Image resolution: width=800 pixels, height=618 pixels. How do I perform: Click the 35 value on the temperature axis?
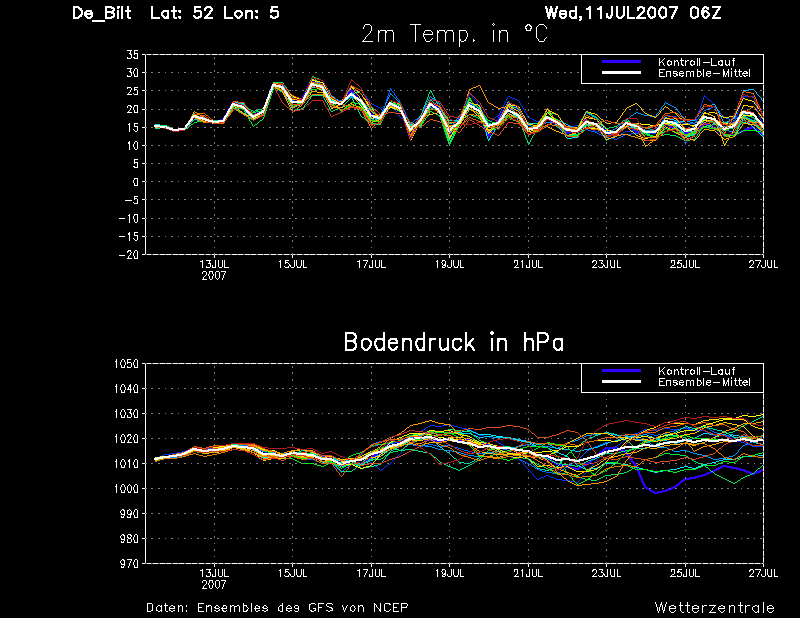pyautogui.click(x=132, y=55)
